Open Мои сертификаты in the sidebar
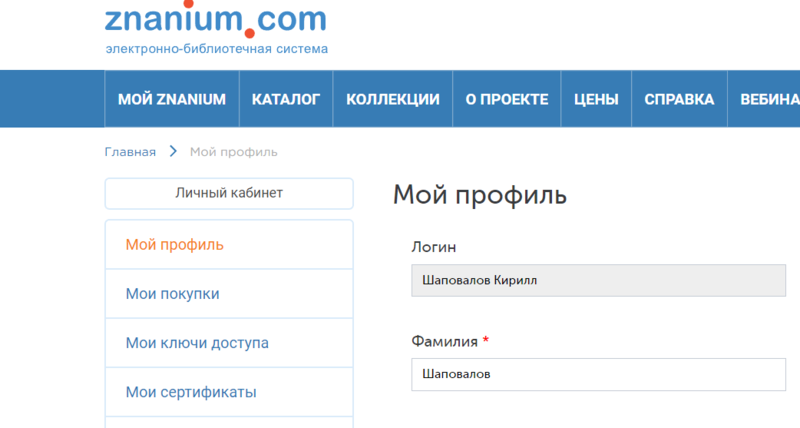800x428 pixels. tap(229, 392)
